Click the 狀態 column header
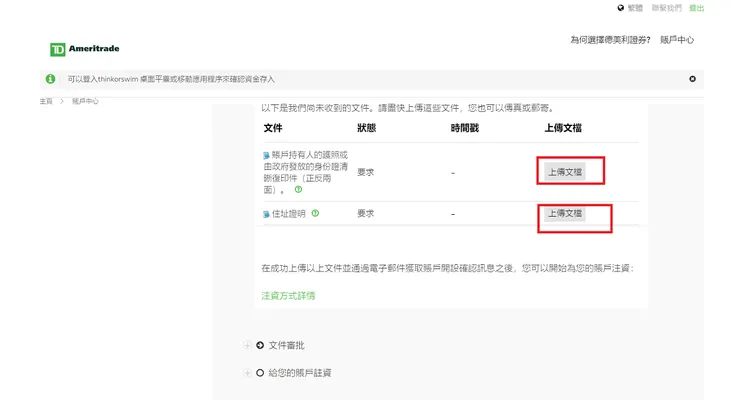The height and width of the screenshot is (400, 740). (x=366, y=128)
